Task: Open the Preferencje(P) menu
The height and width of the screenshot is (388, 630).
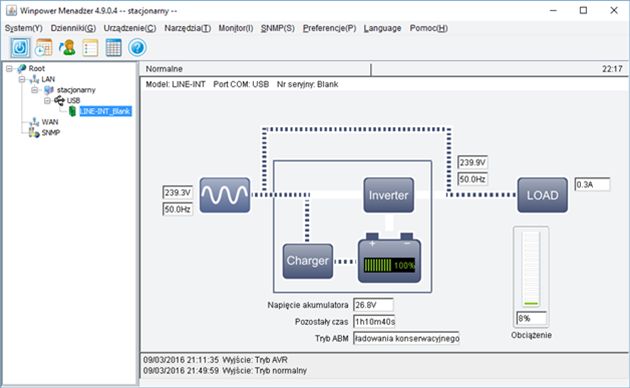Action: point(329,28)
